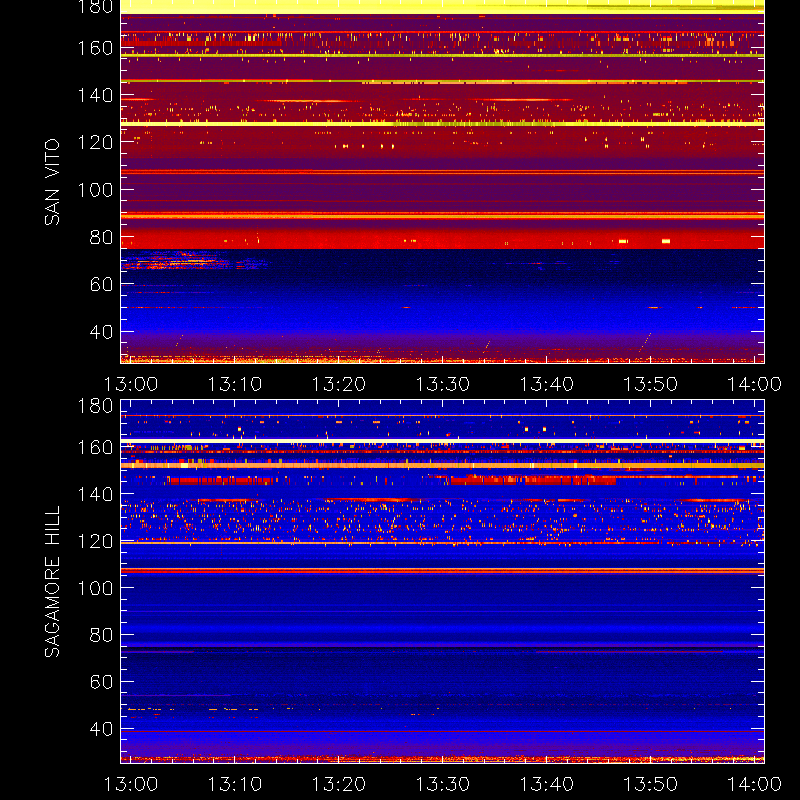Choose the 80 label on Sagamore Hill axis
Screen dimensions: 800x800
pos(102,635)
